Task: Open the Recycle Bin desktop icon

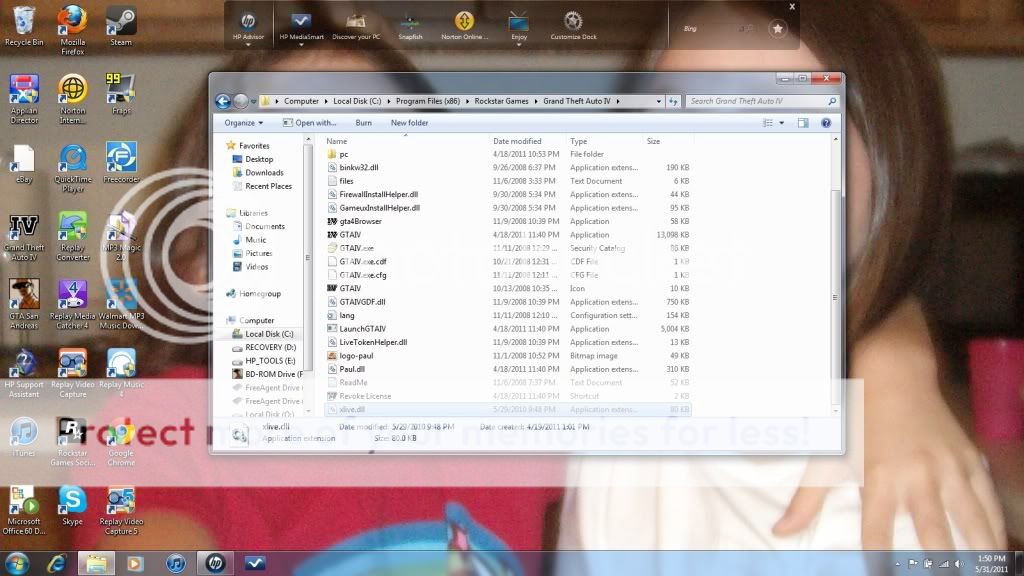Action: (x=24, y=26)
